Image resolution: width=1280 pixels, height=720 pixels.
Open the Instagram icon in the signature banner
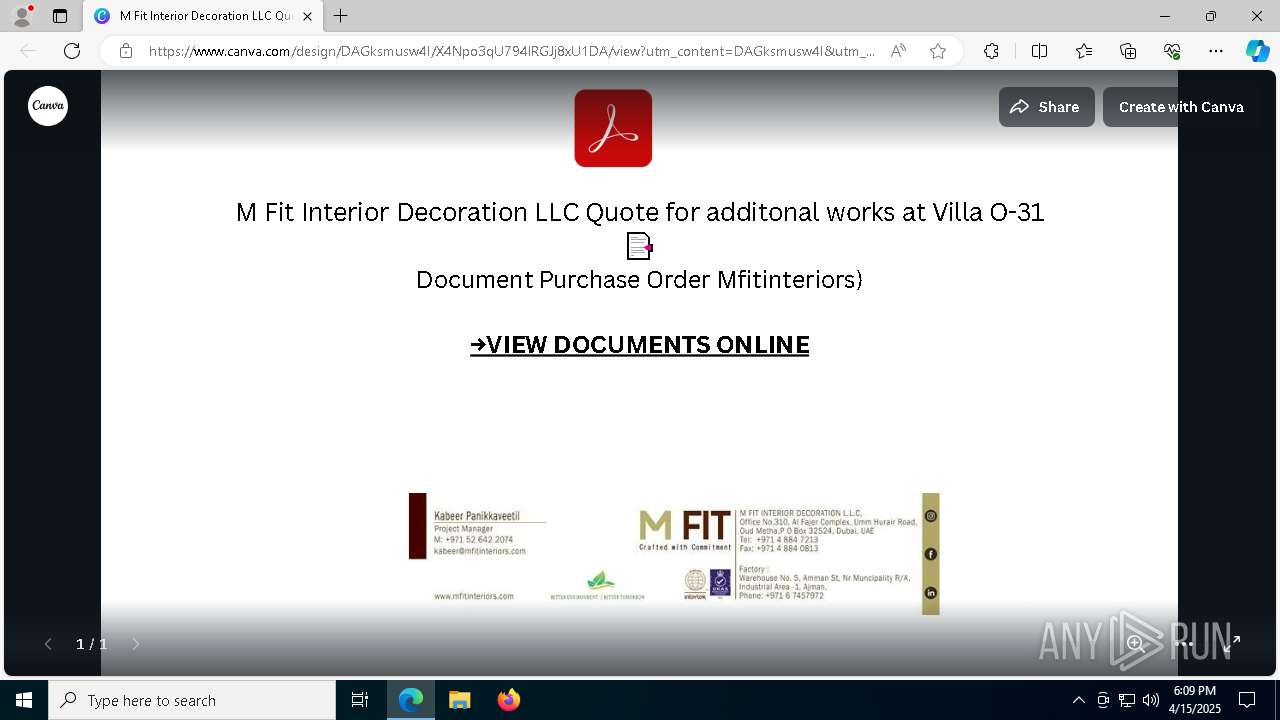pos(930,516)
